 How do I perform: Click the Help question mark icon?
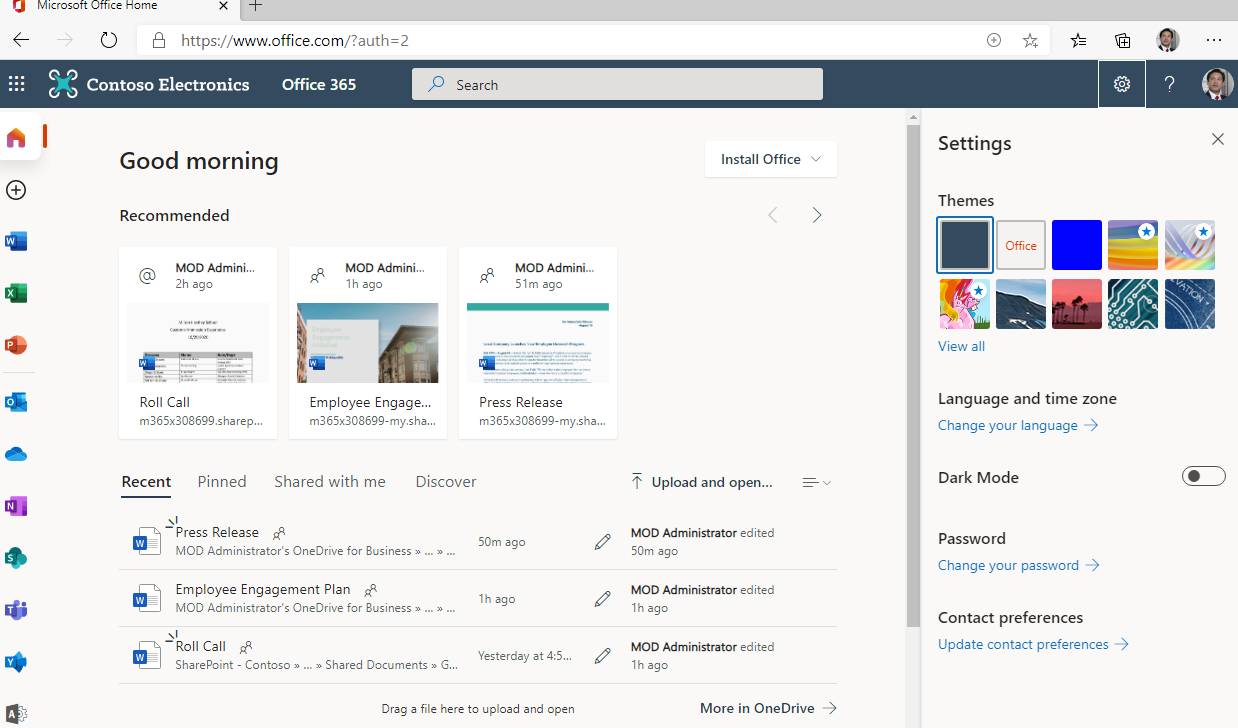click(1169, 85)
